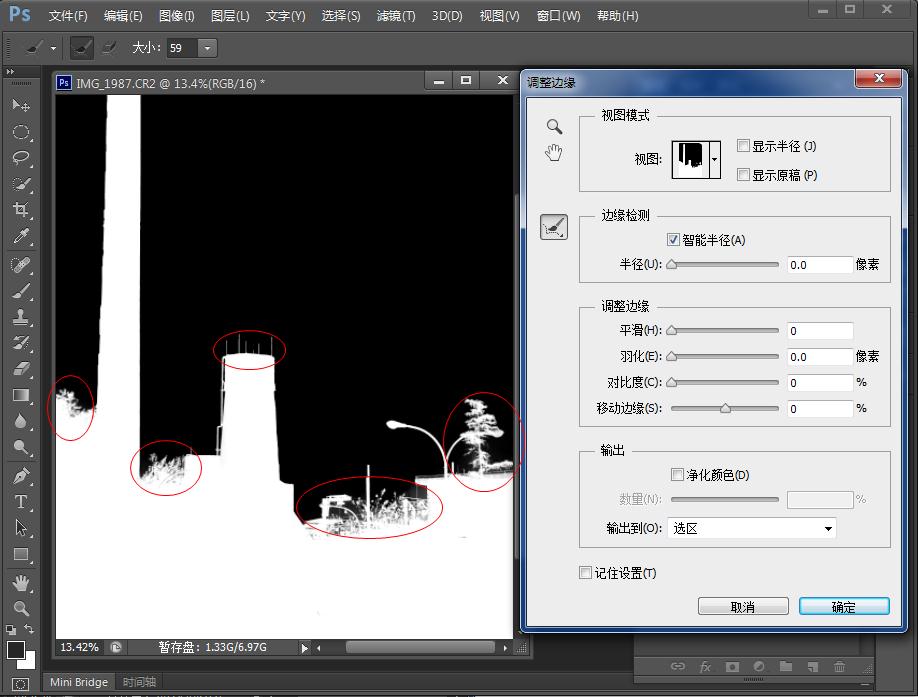The width and height of the screenshot is (918, 697).
Task: Click the 移动边缘 slider handle
Action: (x=725, y=408)
